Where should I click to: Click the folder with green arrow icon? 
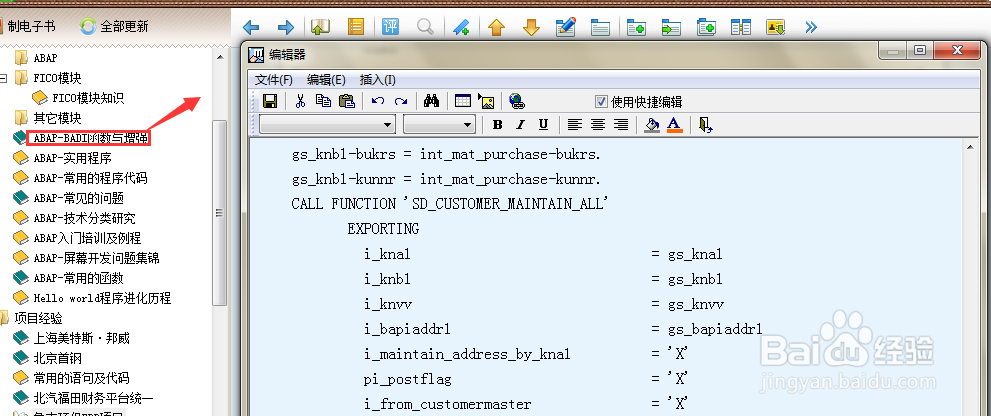[x=671, y=27]
